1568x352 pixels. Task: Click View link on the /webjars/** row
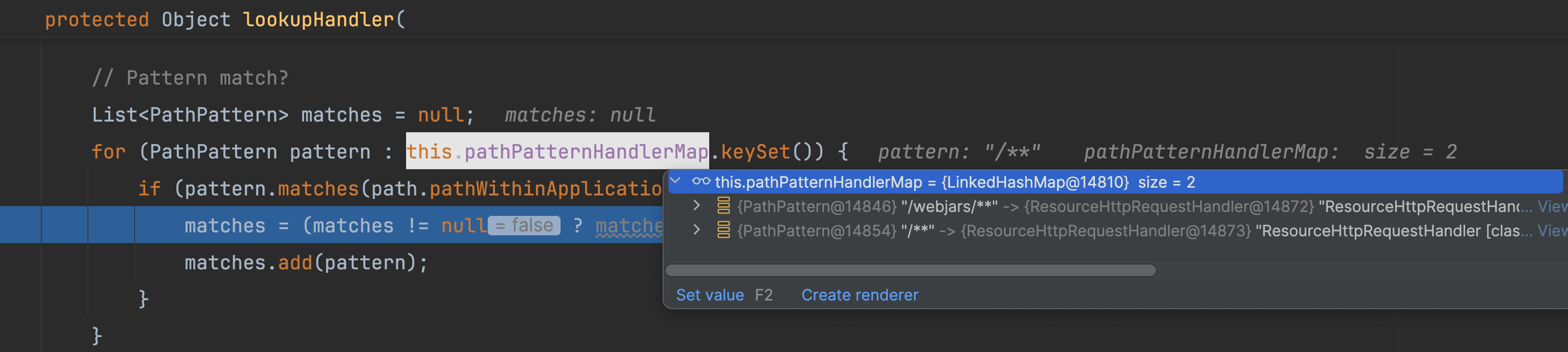pos(1552,207)
